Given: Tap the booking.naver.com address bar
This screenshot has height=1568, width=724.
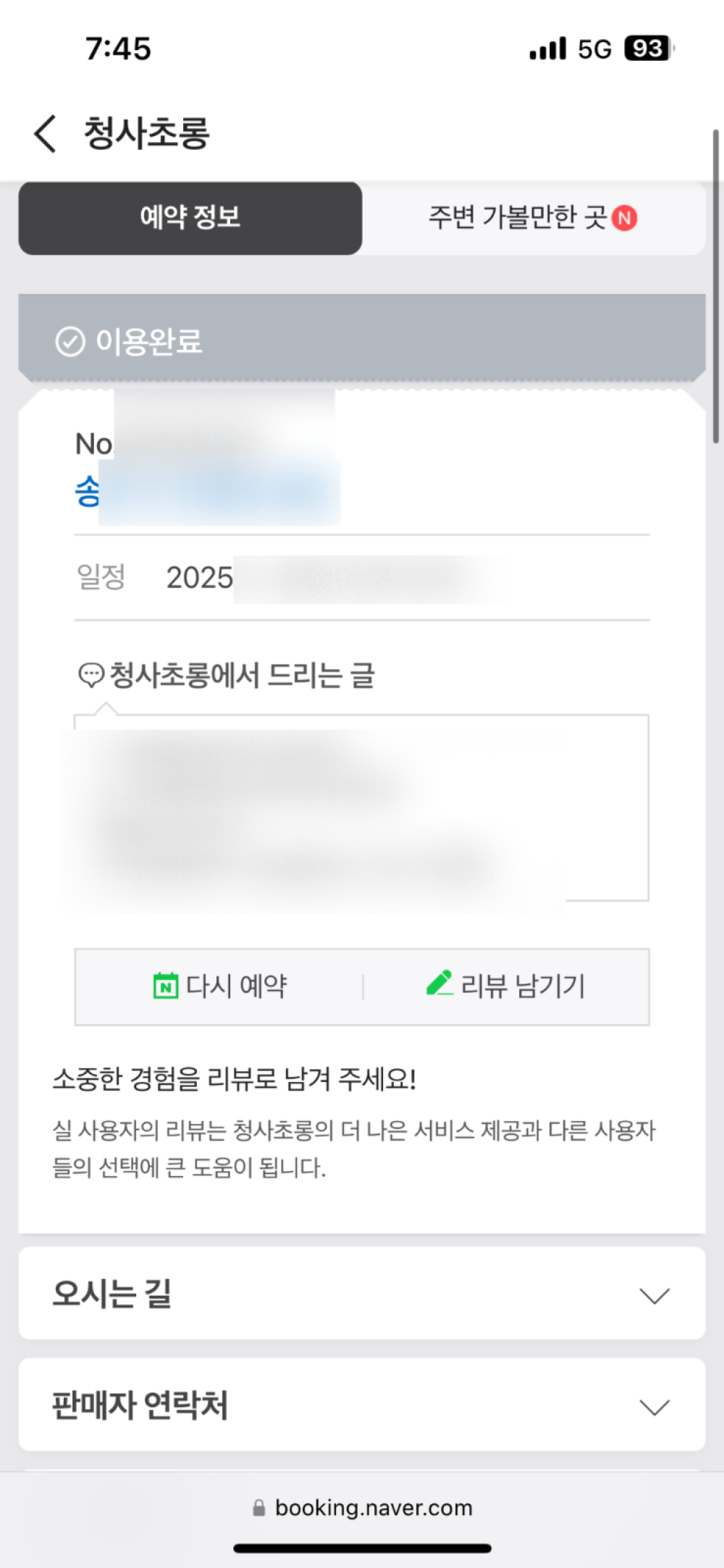Looking at the screenshot, I should 373,1509.
